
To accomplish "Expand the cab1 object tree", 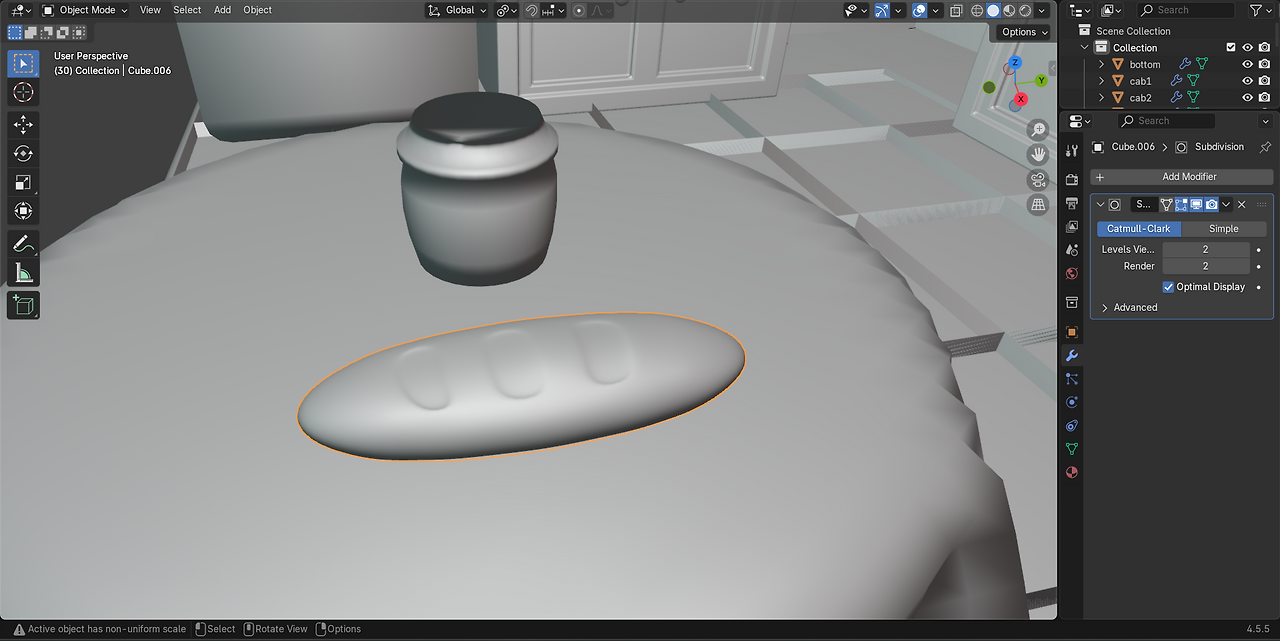I will pyautogui.click(x=1102, y=81).
